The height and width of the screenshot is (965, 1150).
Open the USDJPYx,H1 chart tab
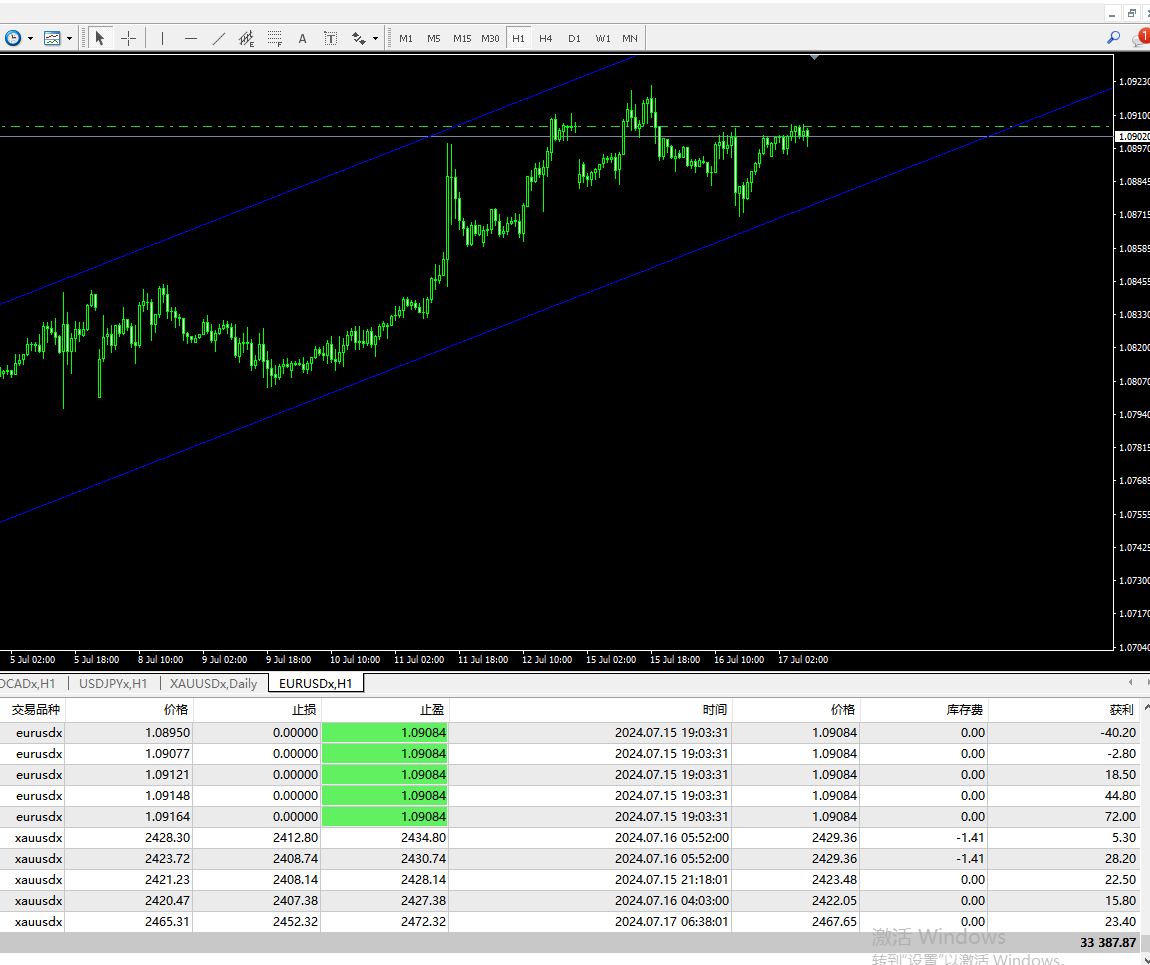coord(113,683)
